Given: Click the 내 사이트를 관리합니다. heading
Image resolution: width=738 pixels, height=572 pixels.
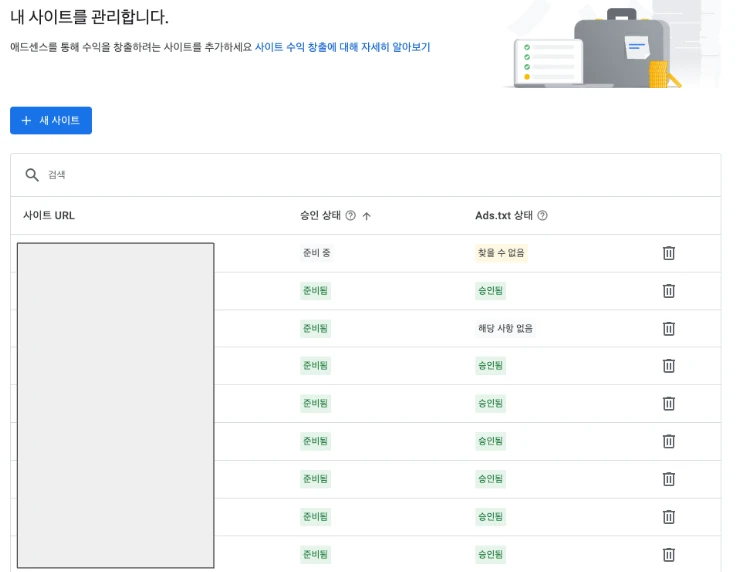Looking at the screenshot, I should (x=89, y=17).
